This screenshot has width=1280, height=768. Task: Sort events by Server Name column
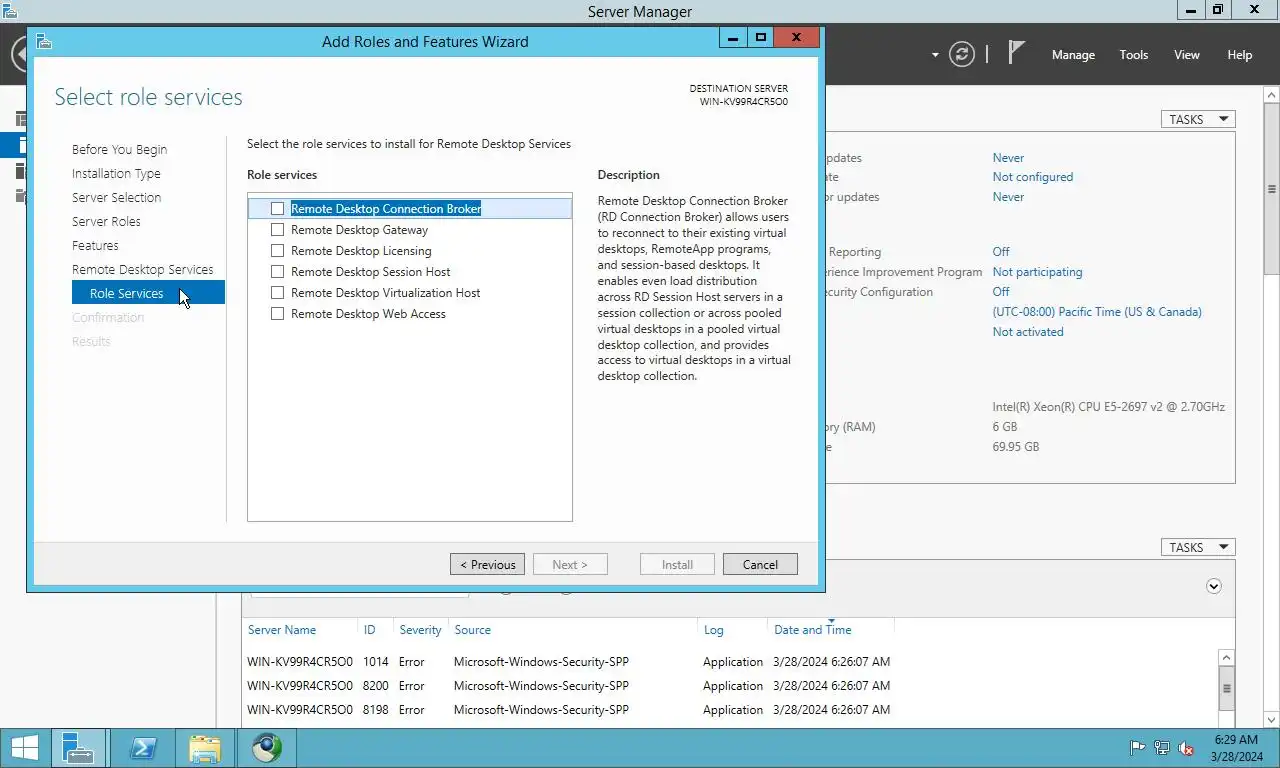[282, 630]
